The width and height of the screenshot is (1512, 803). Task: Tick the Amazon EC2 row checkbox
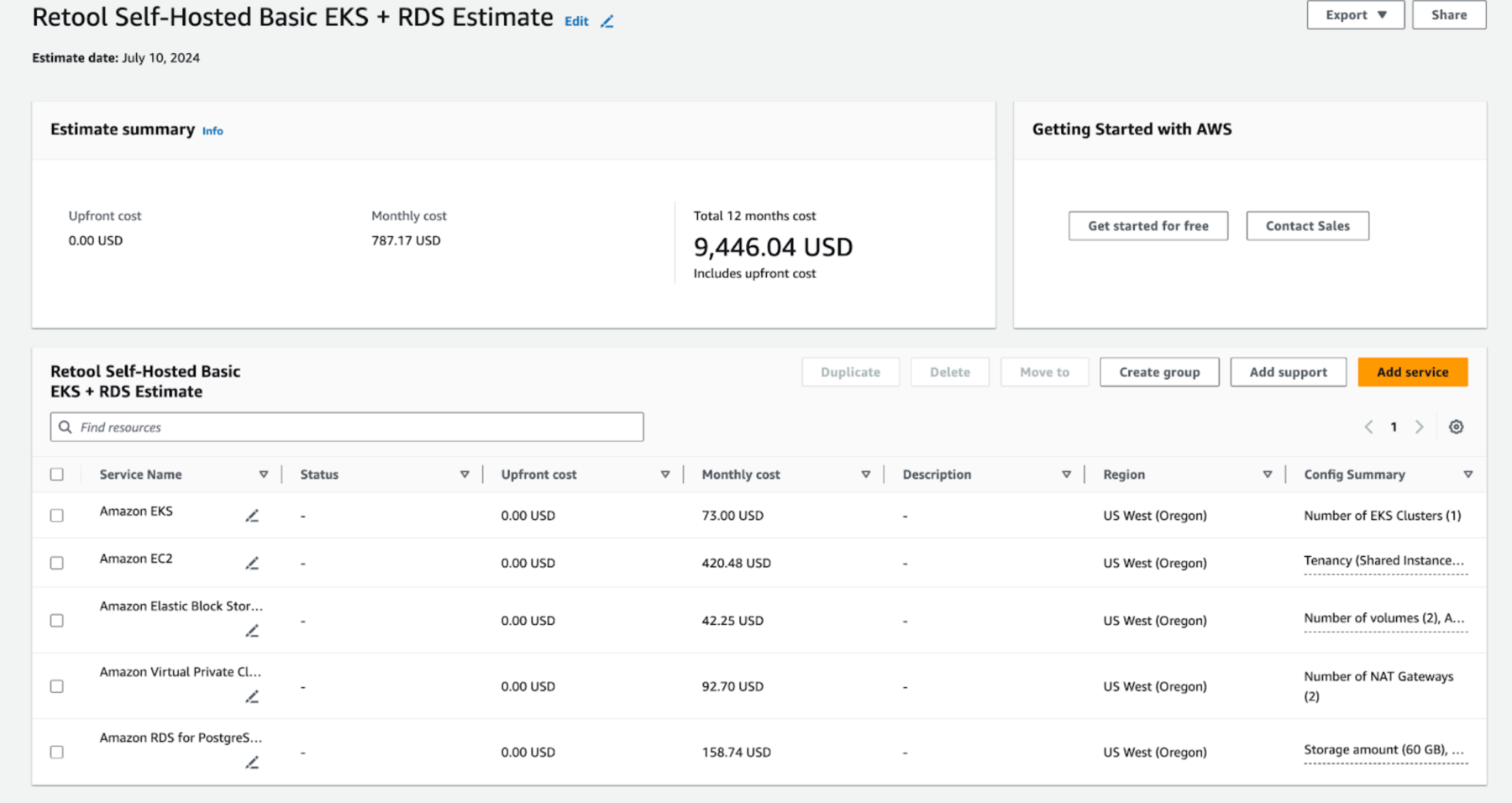coord(57,563)
